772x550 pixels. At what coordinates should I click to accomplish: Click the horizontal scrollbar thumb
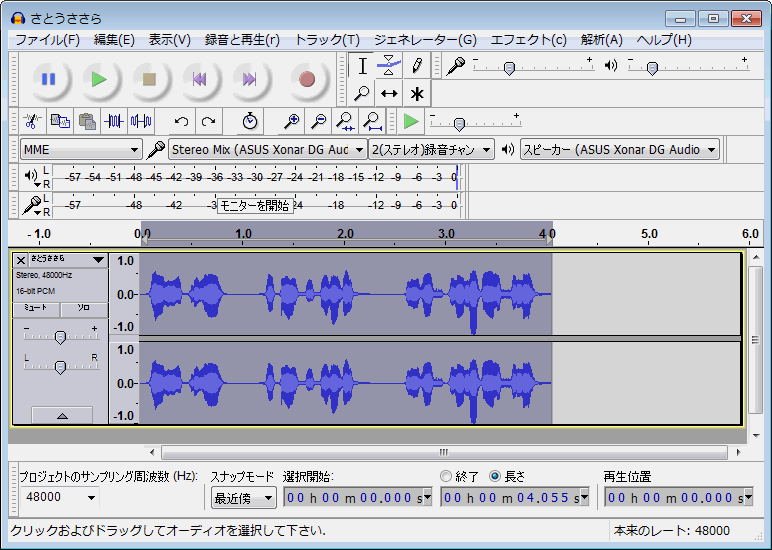point(444,452)
